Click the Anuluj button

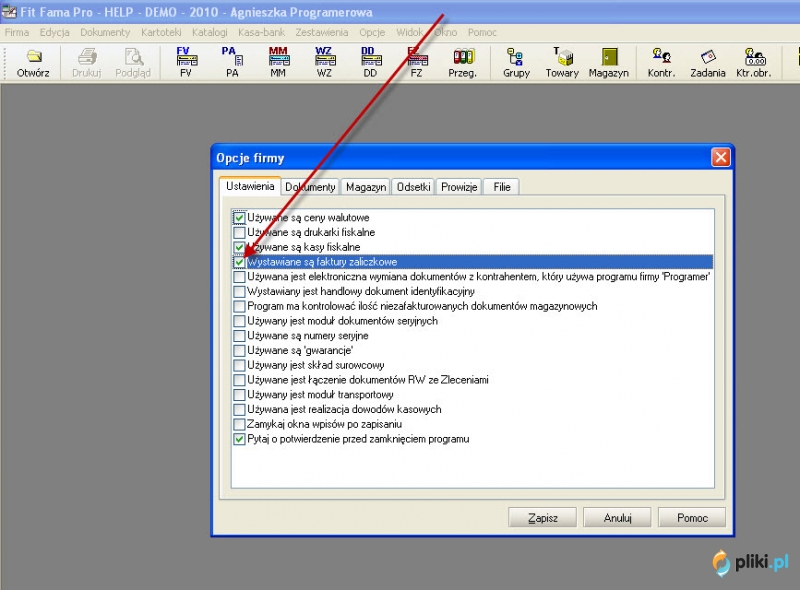pos(617,518)
